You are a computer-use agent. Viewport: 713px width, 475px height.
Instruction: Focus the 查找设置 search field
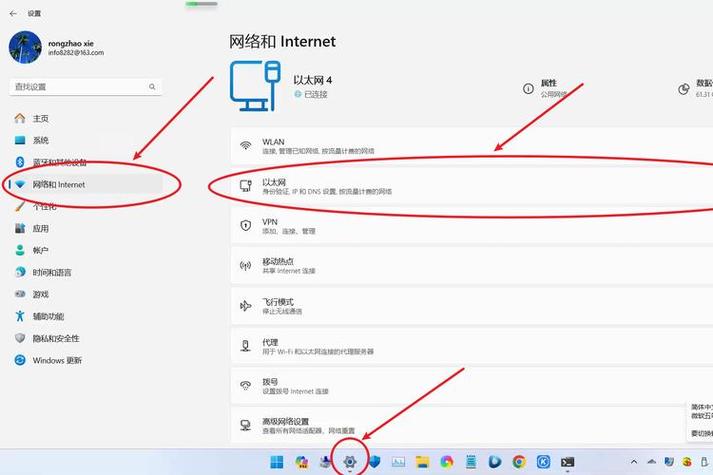(x=85, y=86)
